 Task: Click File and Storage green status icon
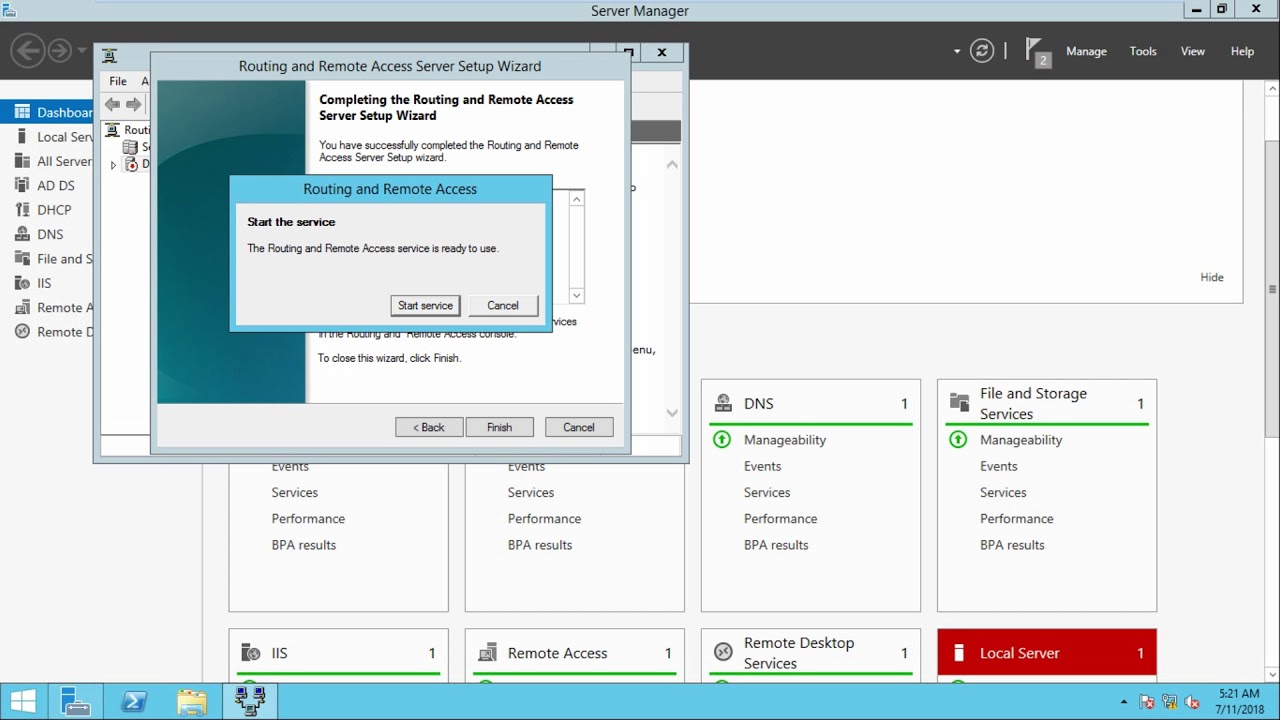(958, 439)
